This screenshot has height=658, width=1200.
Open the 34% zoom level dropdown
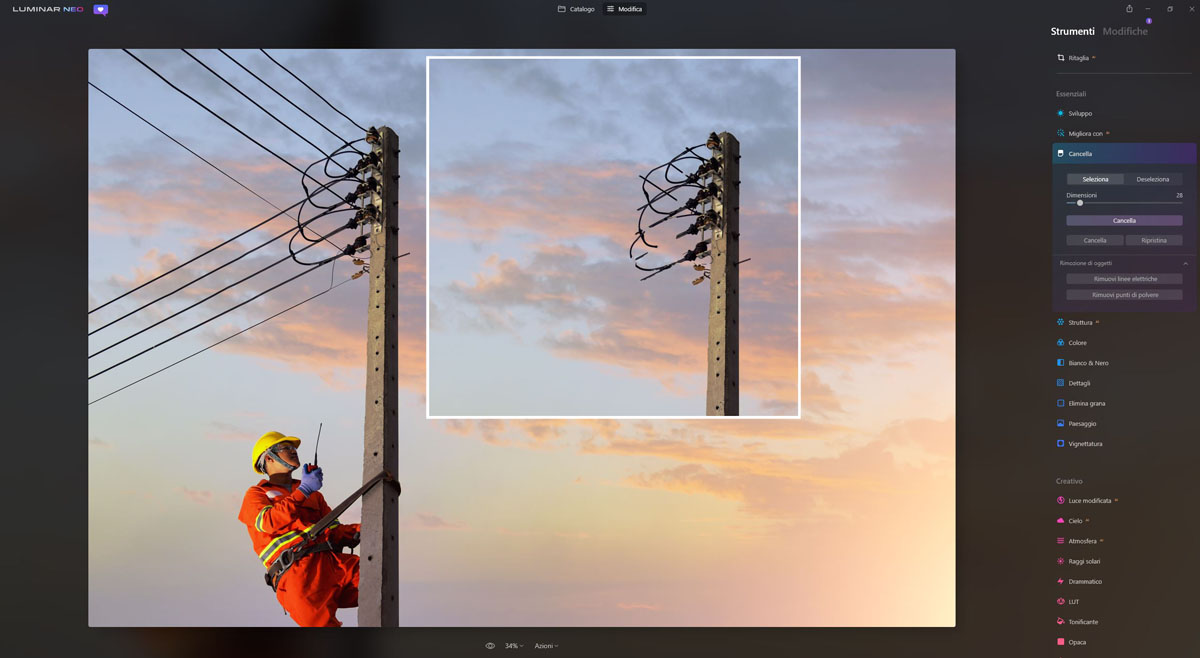pyautogui.click(x=513, y=646)
